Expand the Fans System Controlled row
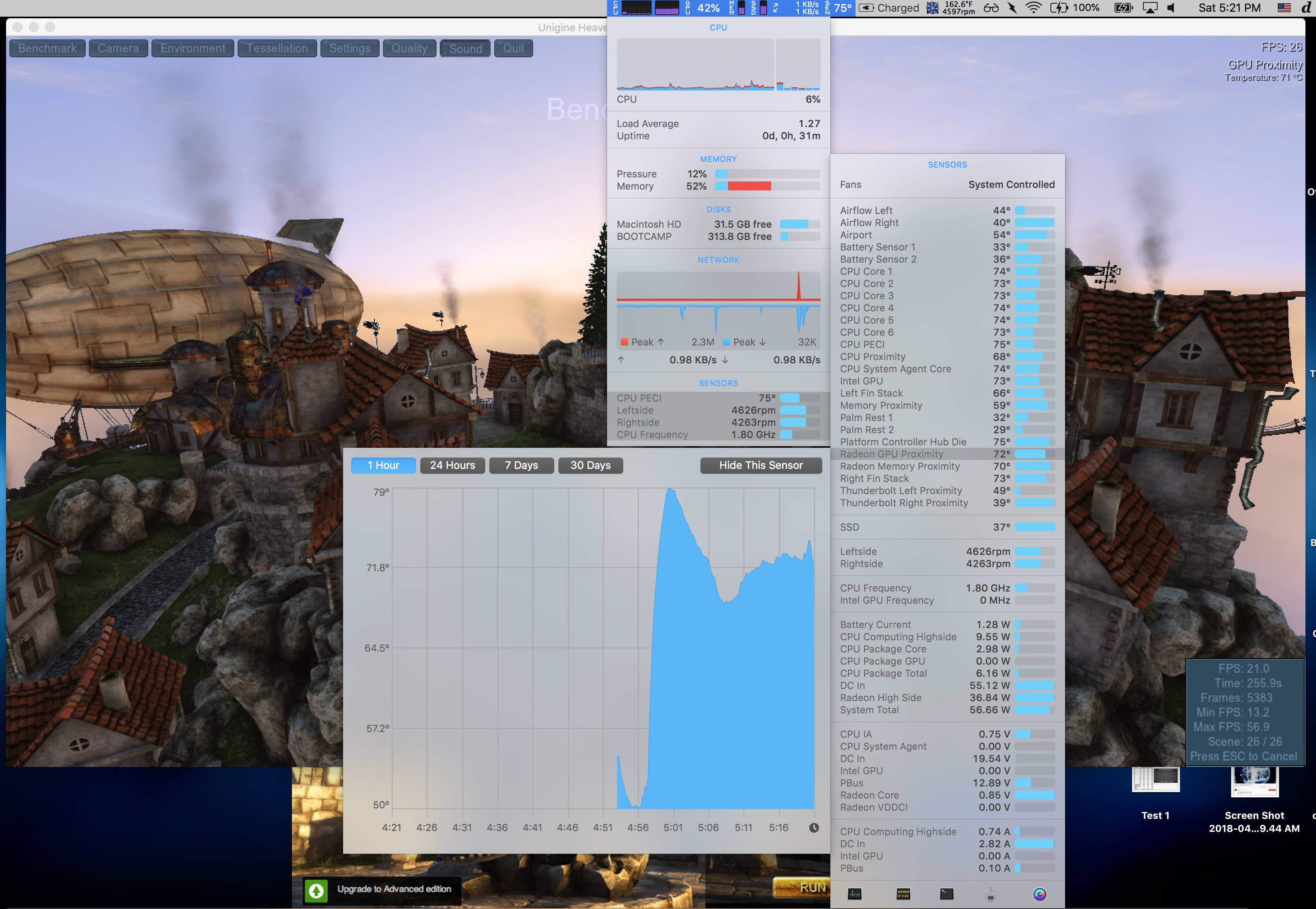Viewport: 1316px width, 909px height. pos(947,185)
